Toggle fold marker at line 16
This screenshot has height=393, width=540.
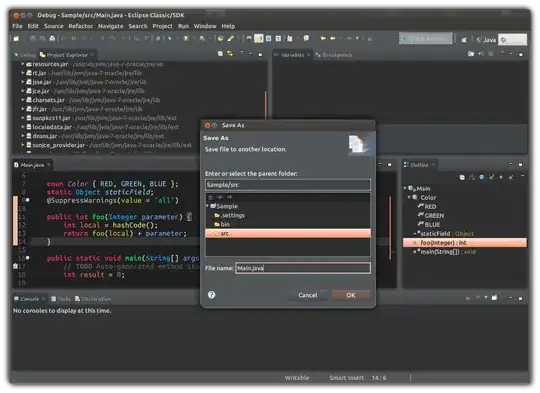click(x=28, y=258)
